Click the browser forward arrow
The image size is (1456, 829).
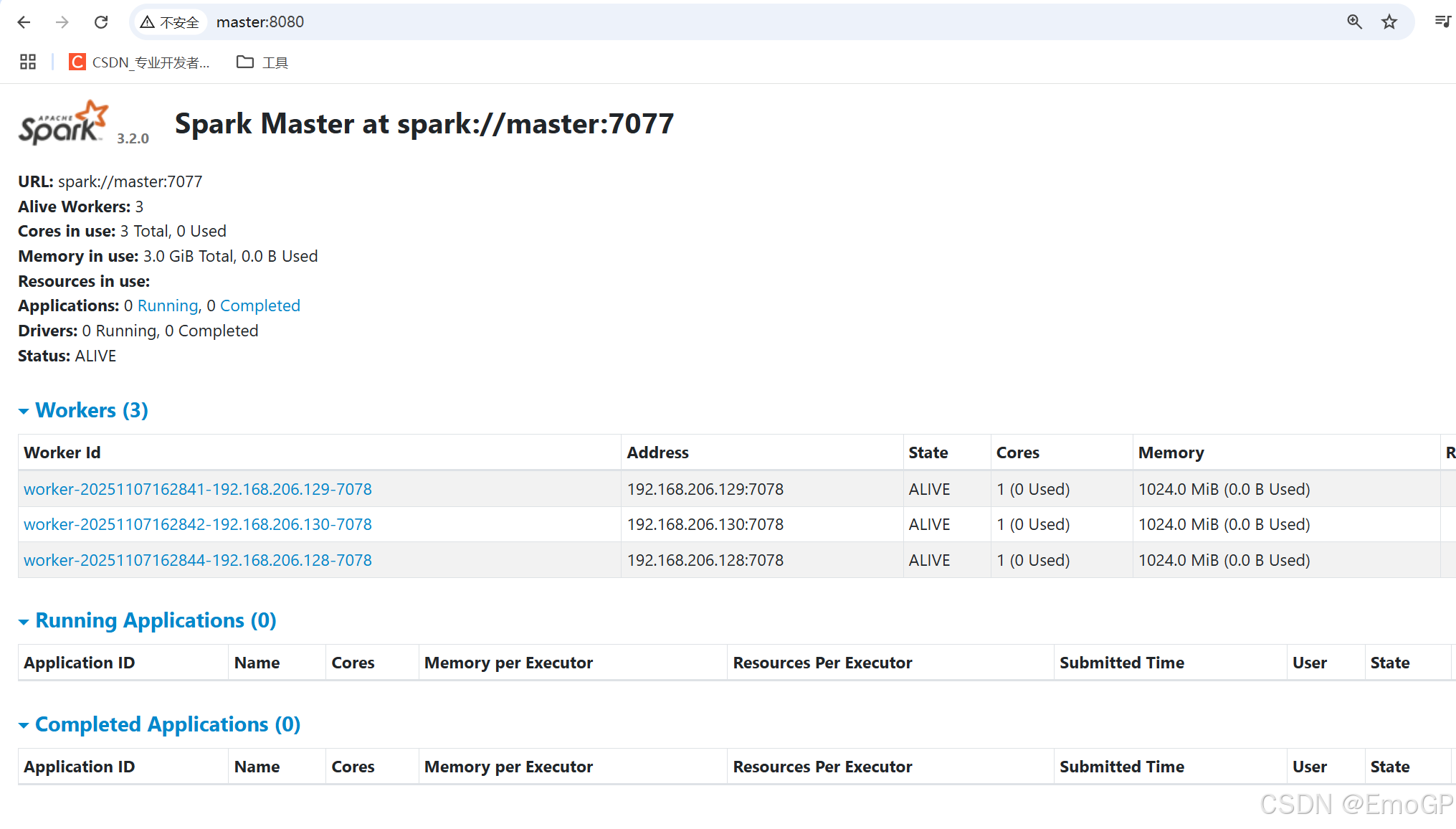[62, 22]
